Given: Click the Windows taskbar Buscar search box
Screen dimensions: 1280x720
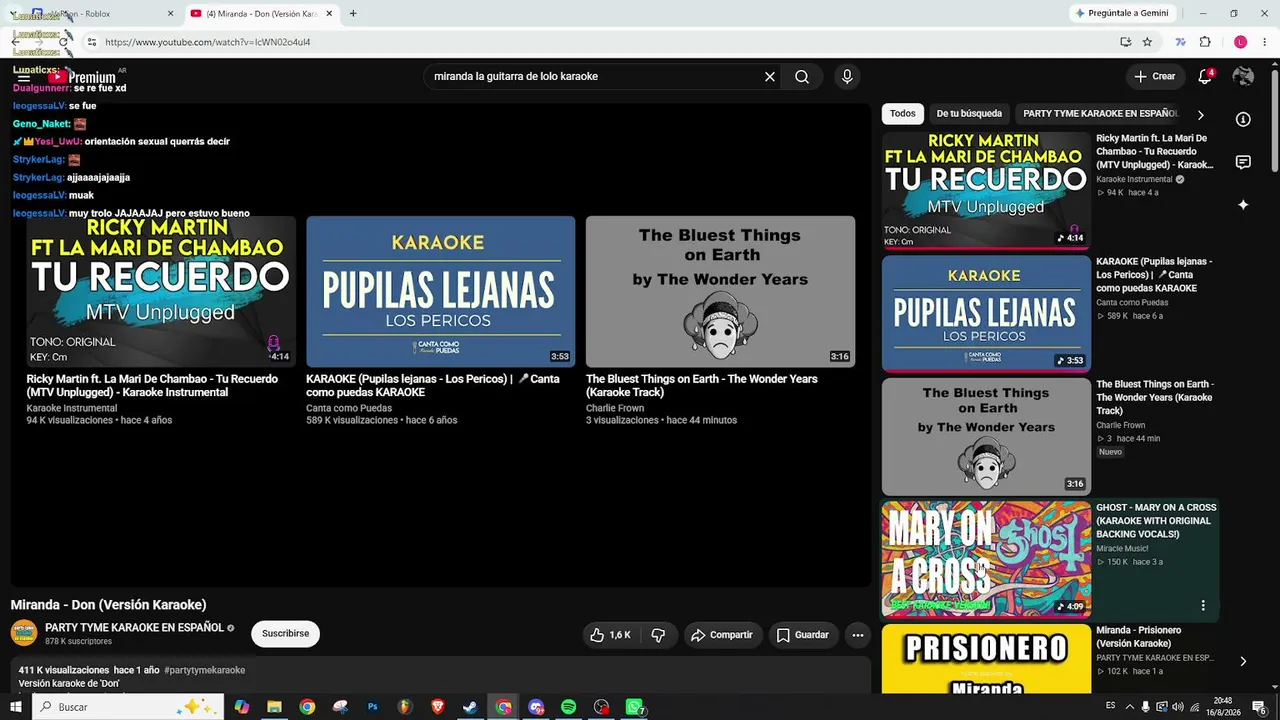Looking at the screenshot, I should 128,707.
